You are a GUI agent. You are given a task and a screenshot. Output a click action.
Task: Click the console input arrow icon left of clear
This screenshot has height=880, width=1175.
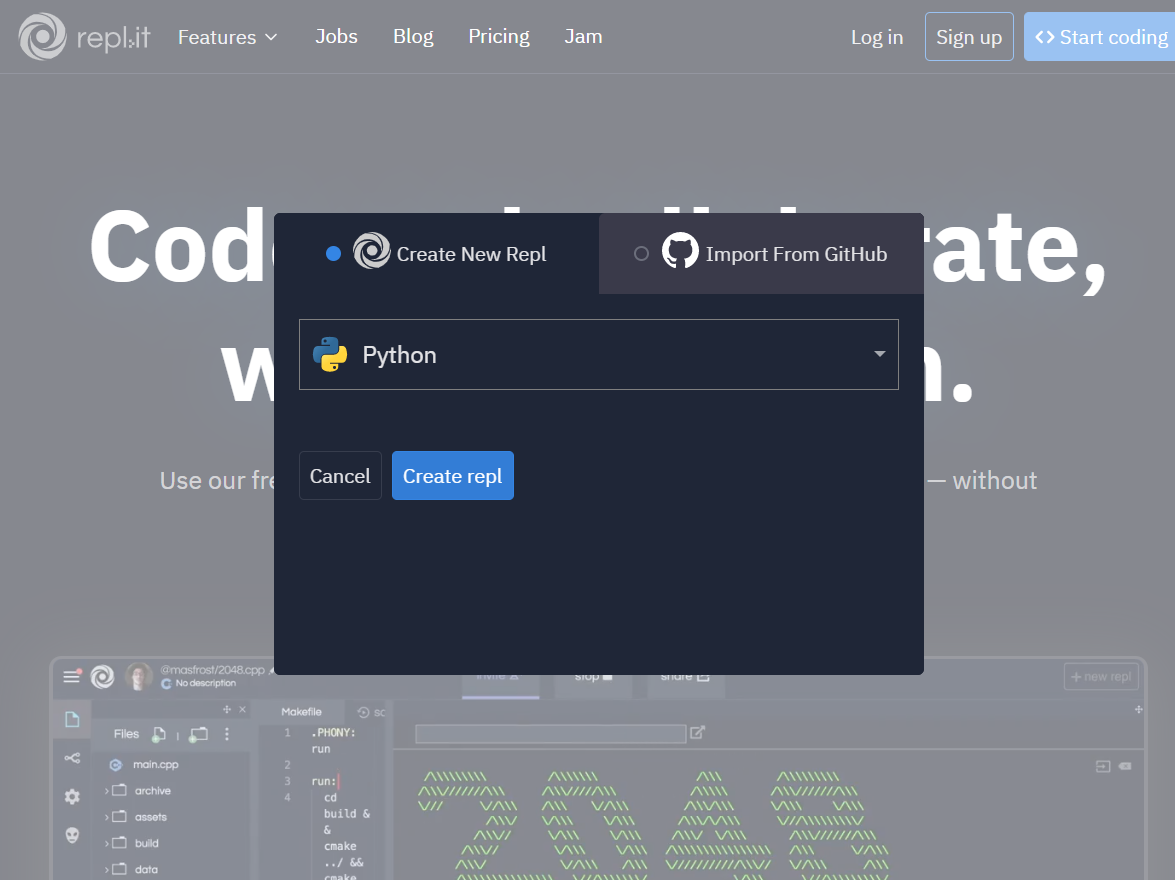pyautogui.click(x=1103, y=766)
